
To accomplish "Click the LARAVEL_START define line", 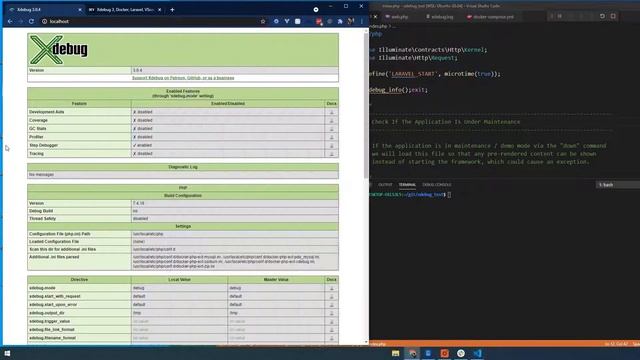I will click(435, 74).
